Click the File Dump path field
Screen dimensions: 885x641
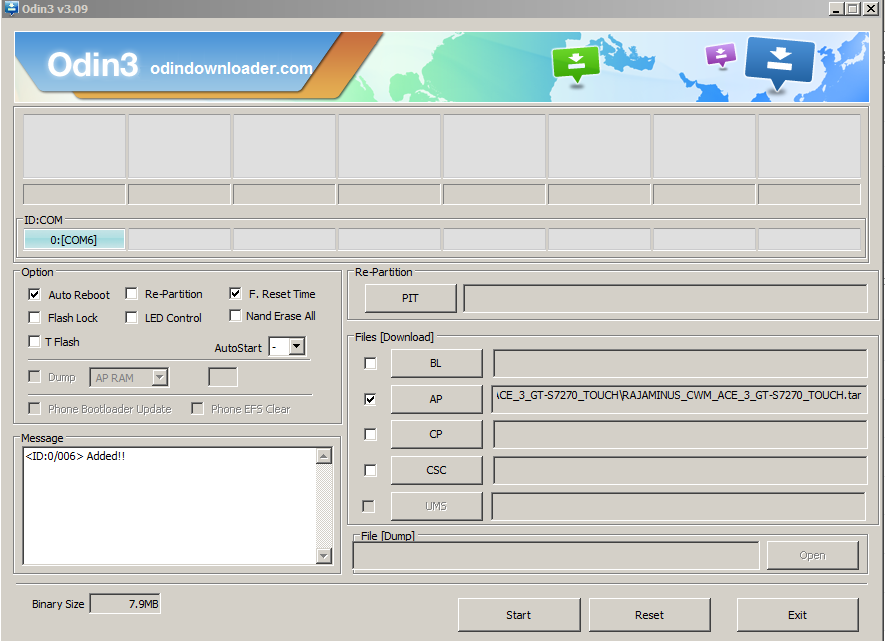coord(556,555)
